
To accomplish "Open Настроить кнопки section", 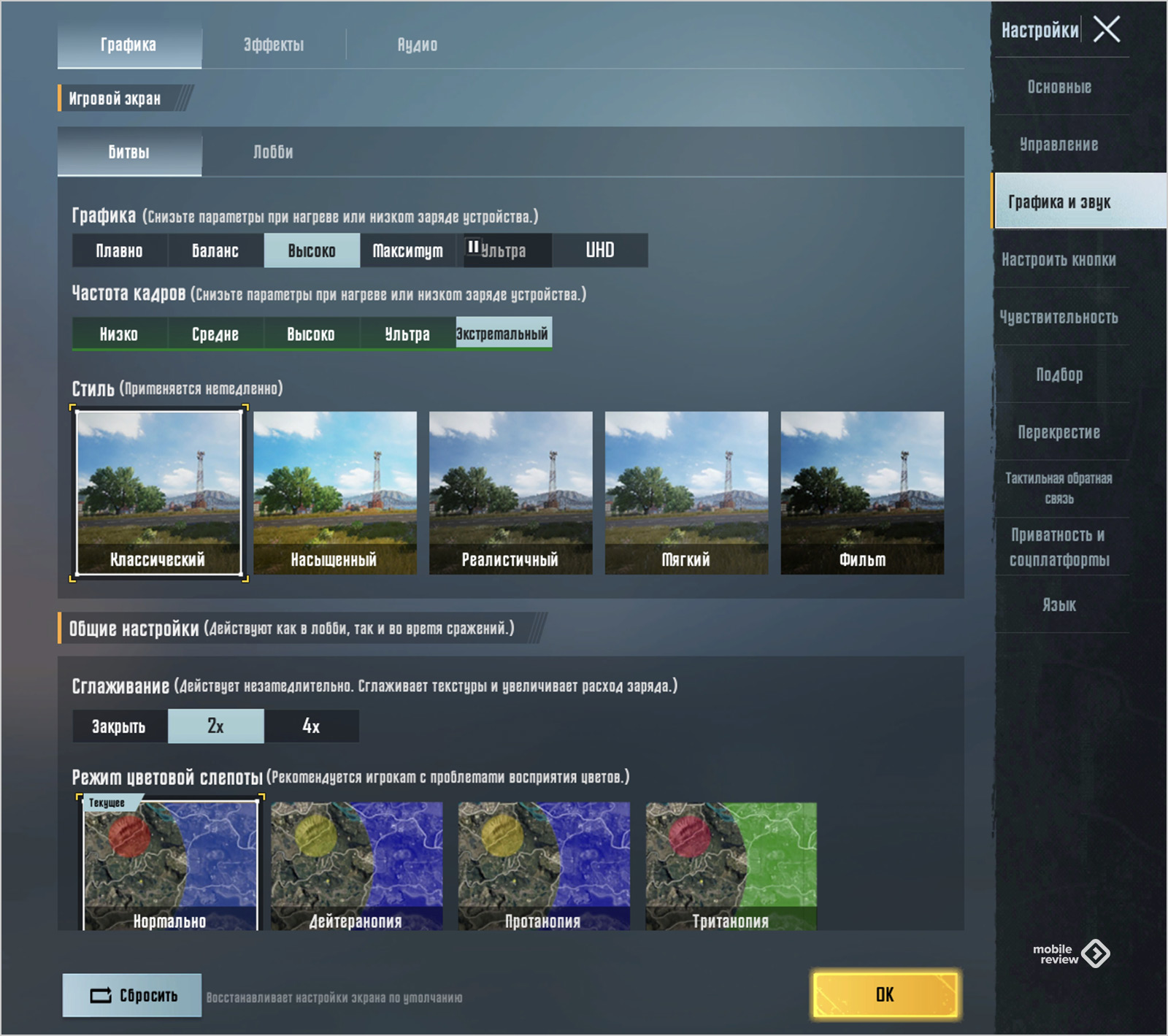I will 1060,259.
